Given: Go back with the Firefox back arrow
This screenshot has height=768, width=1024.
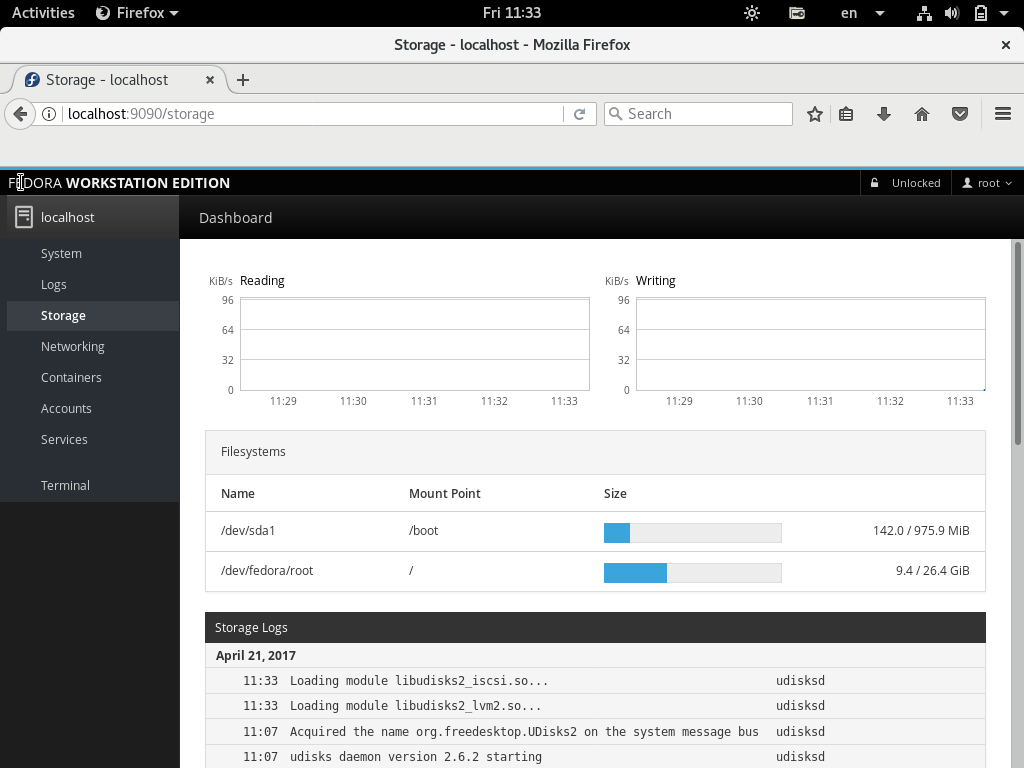Looking at the screenshot, I should (x=20, y=114).
